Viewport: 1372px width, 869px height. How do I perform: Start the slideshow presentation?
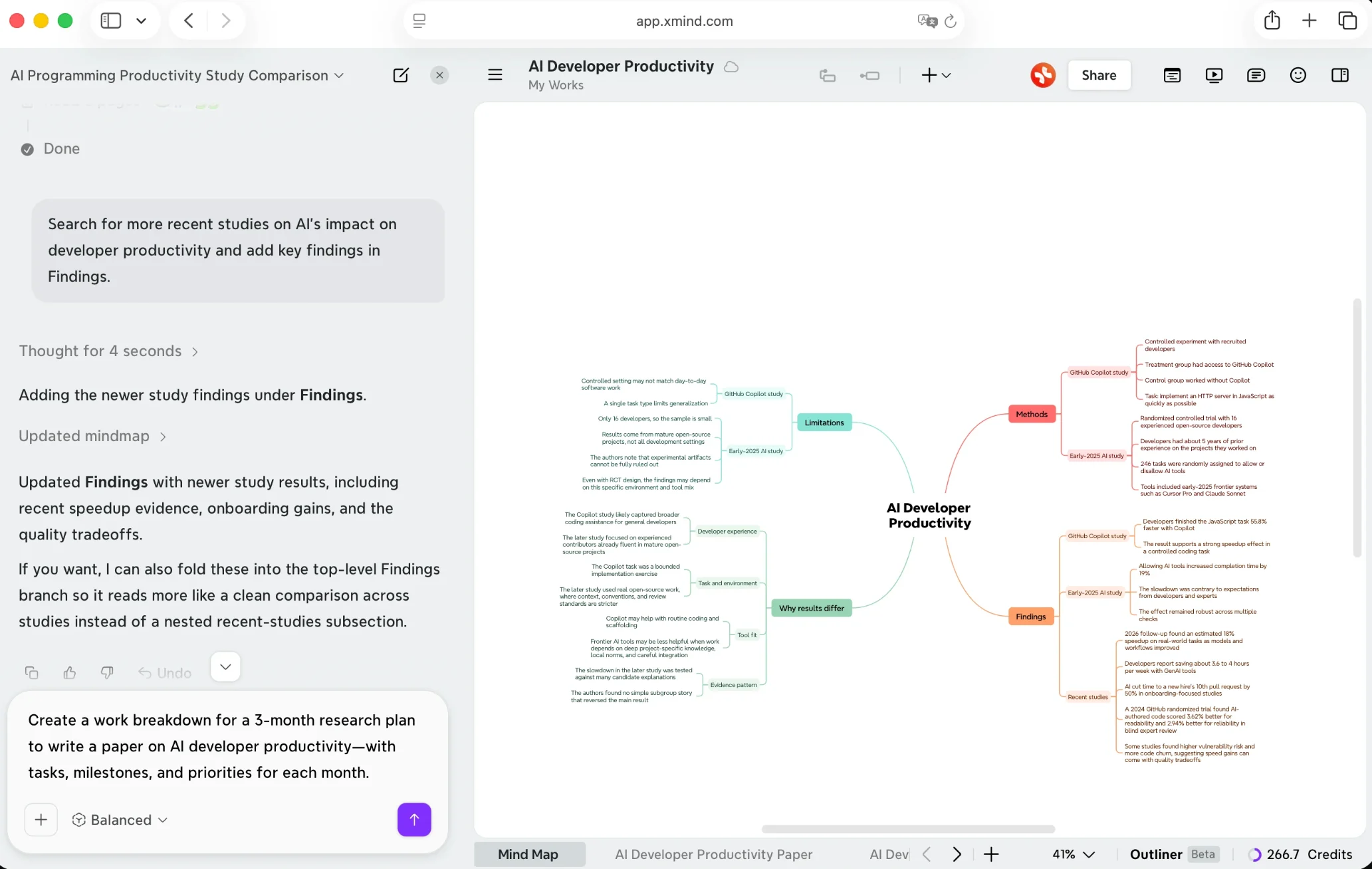pos(1214,75)
